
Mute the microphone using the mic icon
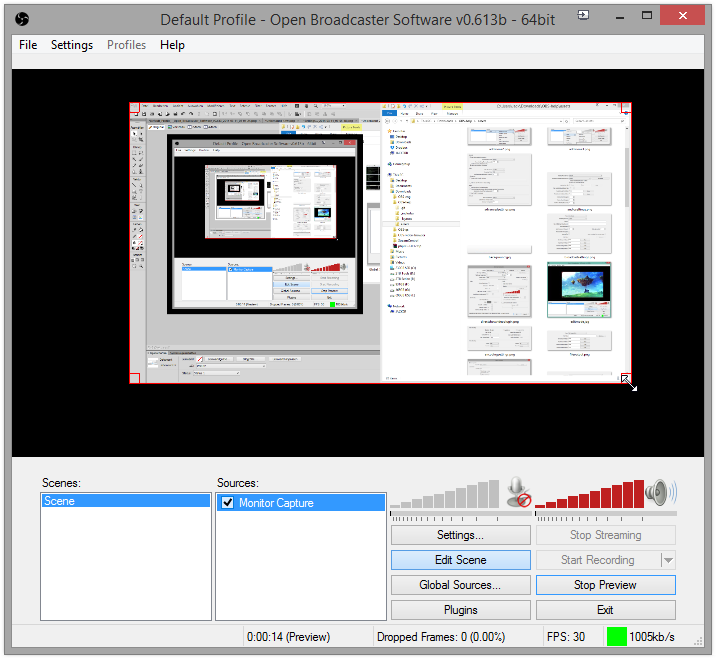point(518,492)
